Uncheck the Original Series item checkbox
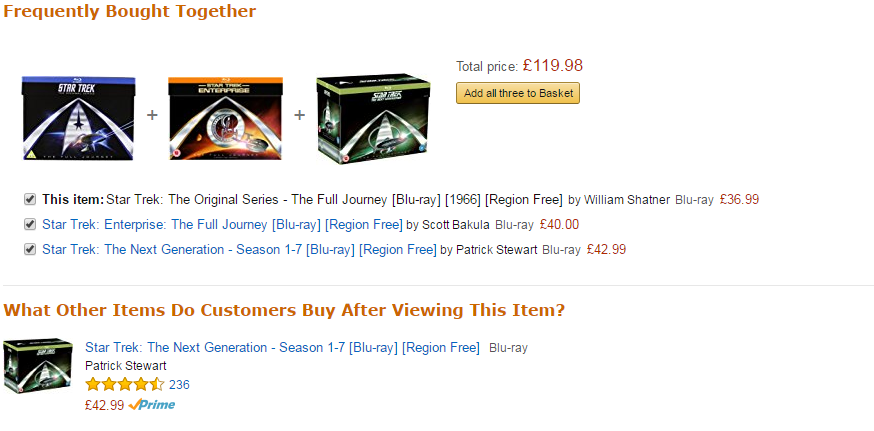This screenshot has width=874, height=431. (30, 199)
